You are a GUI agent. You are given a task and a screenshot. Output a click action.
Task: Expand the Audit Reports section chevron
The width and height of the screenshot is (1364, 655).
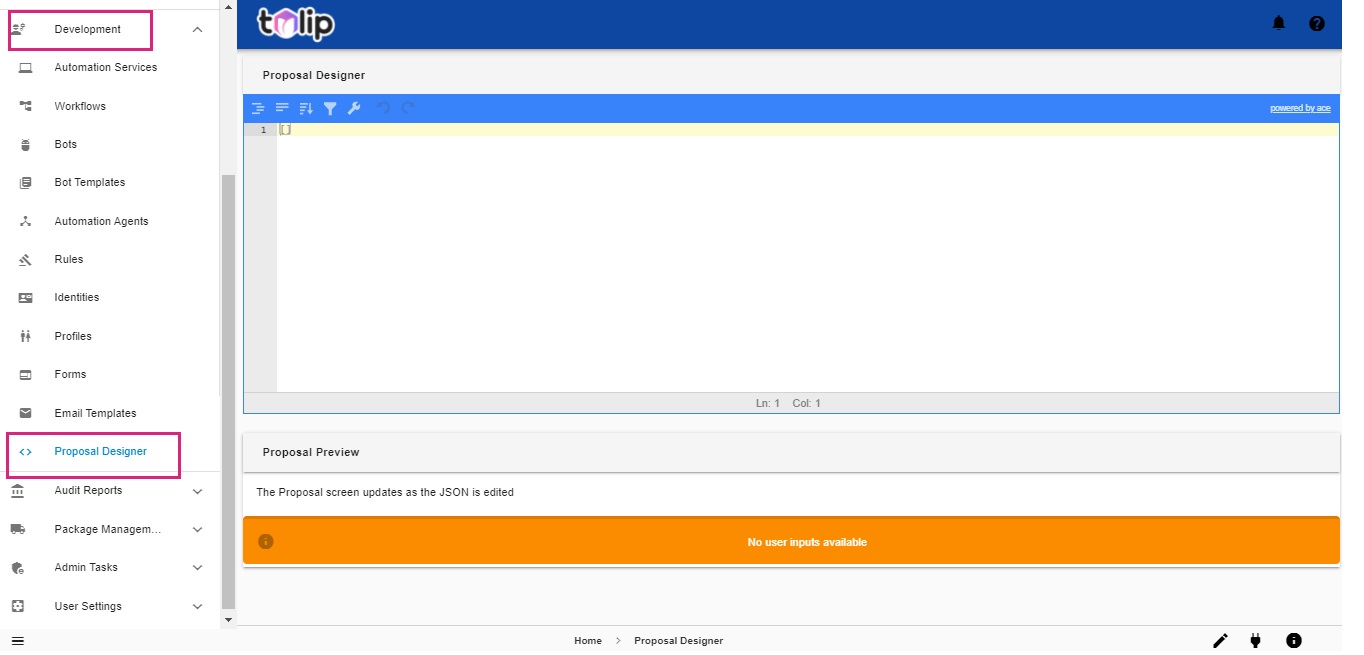coord(197,491)
